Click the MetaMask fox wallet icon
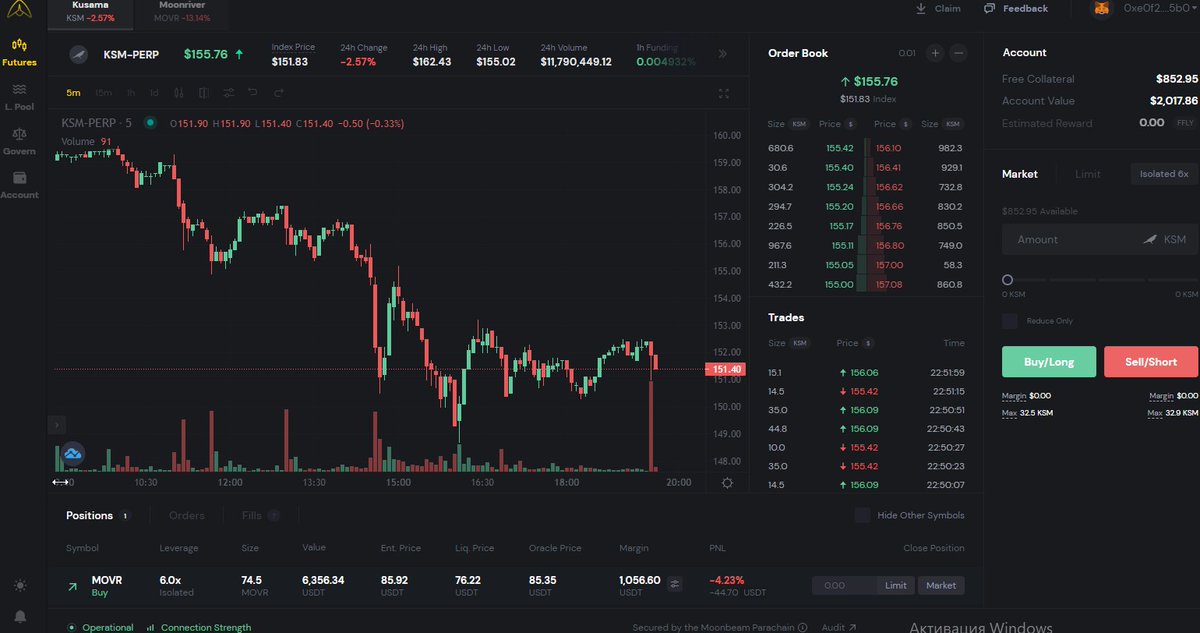 1102,8
